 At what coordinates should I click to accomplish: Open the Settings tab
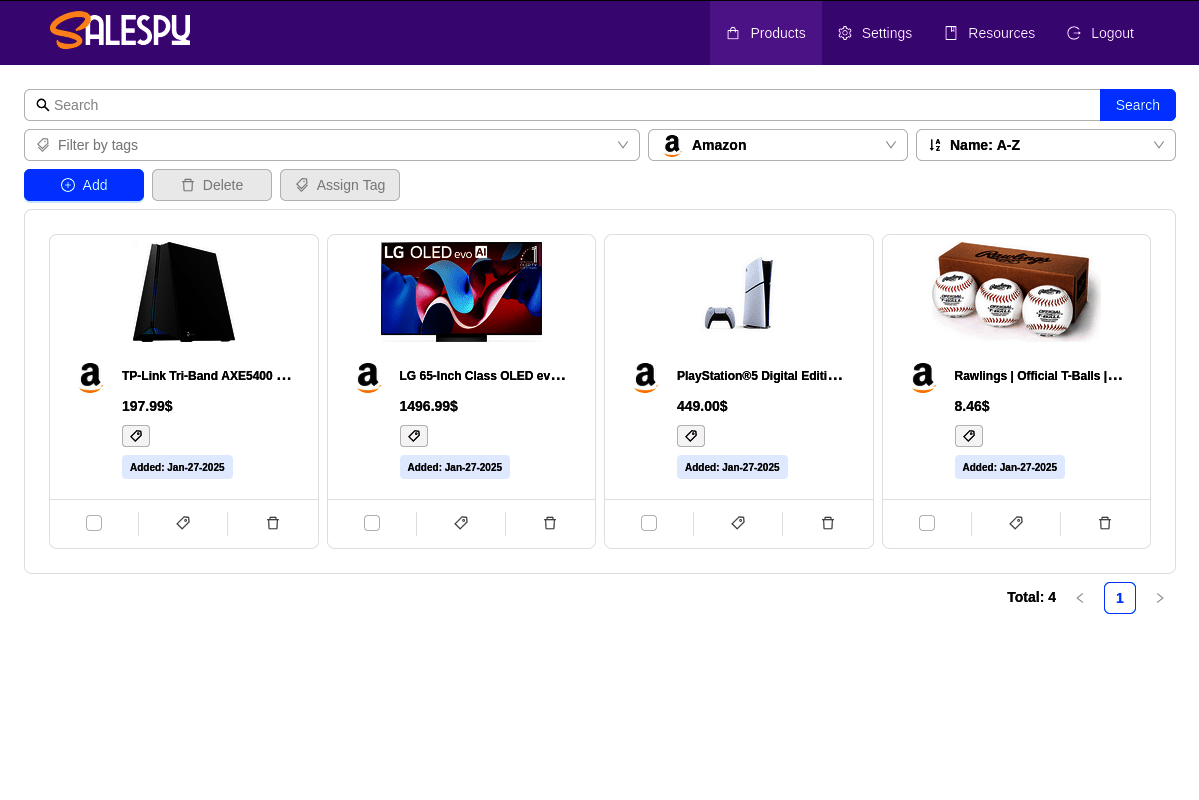pos(875,33)
